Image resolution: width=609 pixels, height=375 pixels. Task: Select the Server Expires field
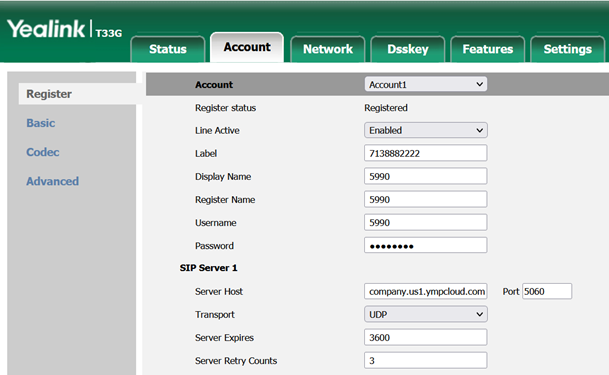426,337
